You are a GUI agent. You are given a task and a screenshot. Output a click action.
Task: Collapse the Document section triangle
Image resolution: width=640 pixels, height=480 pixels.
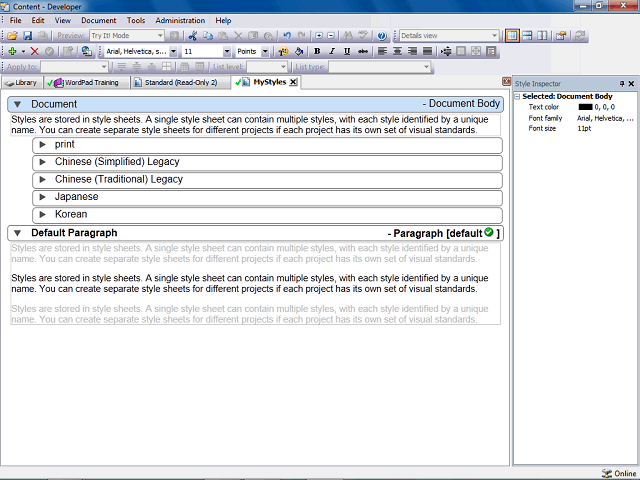(x=17, y=104)
